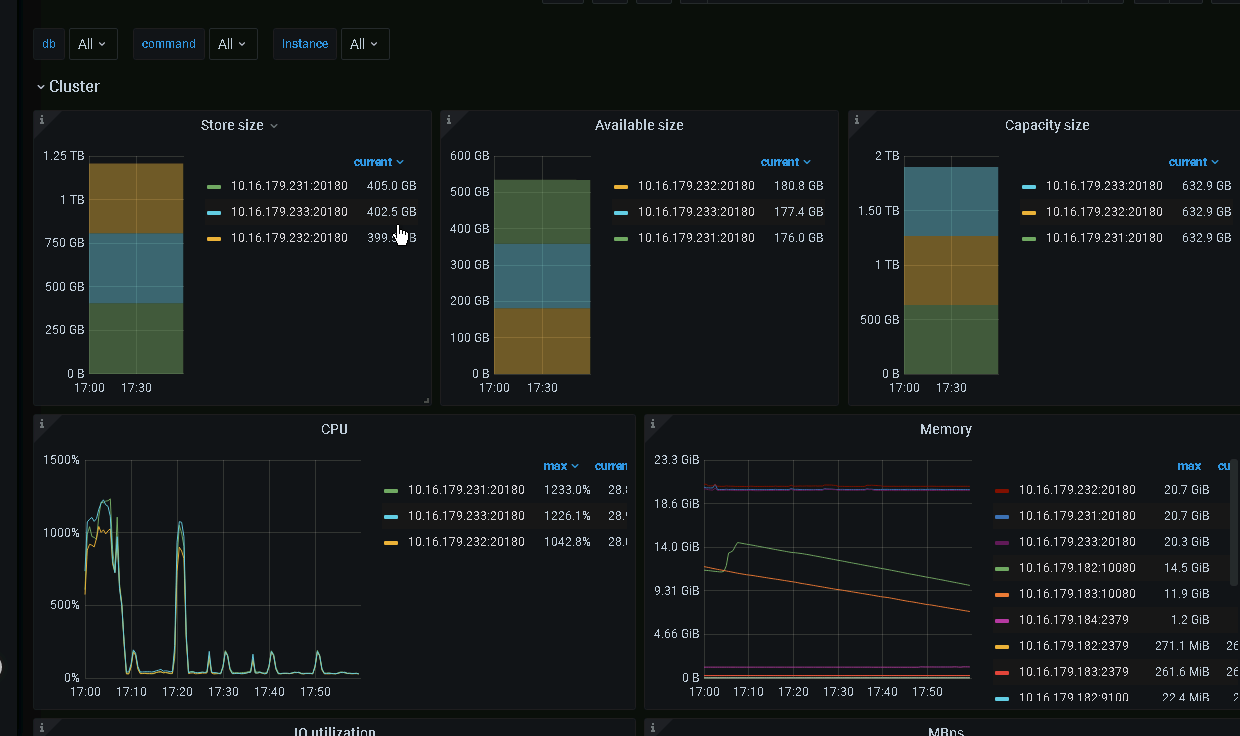Open the Store size panel title menu
Viewport: 1240px width, 736px height.
tap(239, 125)
